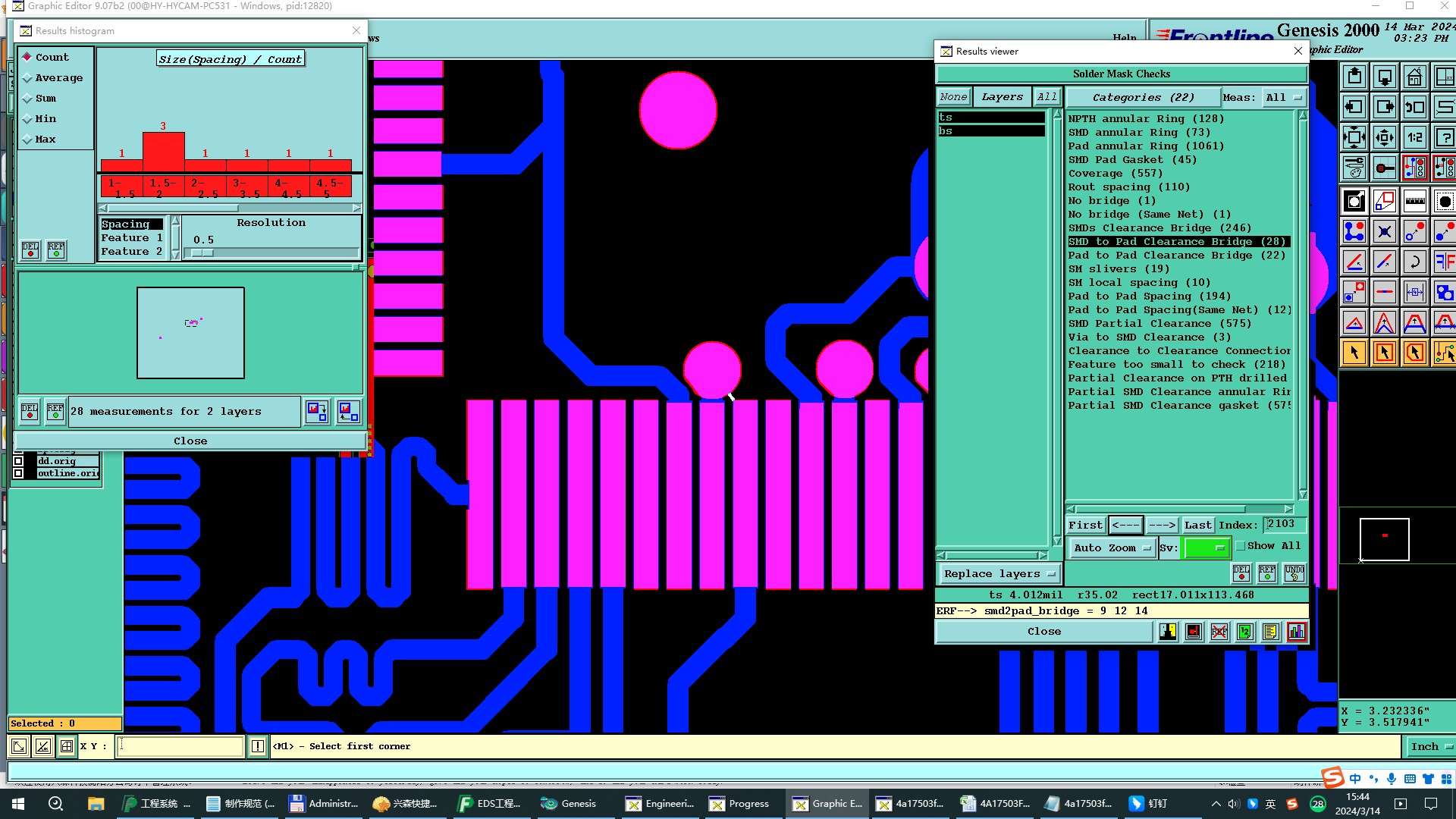Click the UNDO icon in Results viewer
1456x819 pixels.
(x=1294, y=573)
